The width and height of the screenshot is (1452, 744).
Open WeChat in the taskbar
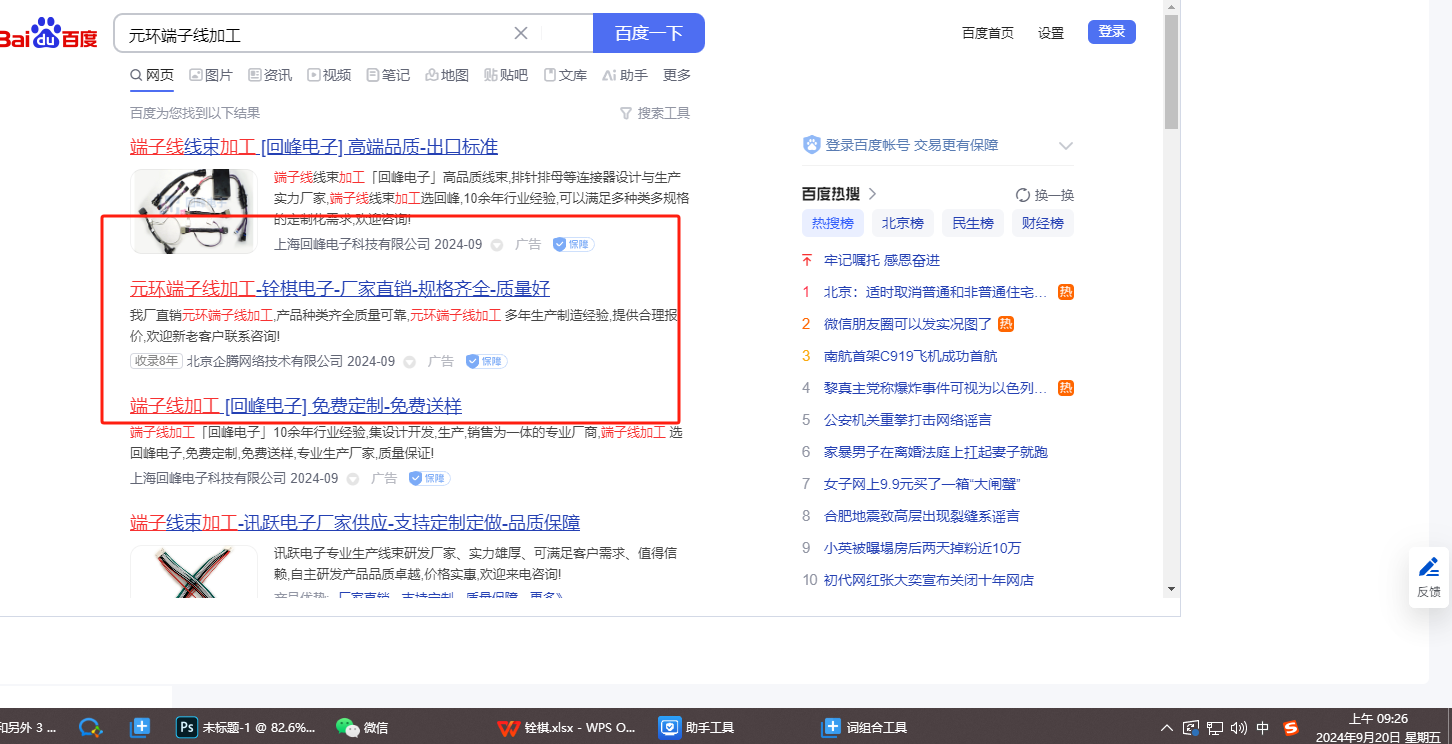(346, 728)
